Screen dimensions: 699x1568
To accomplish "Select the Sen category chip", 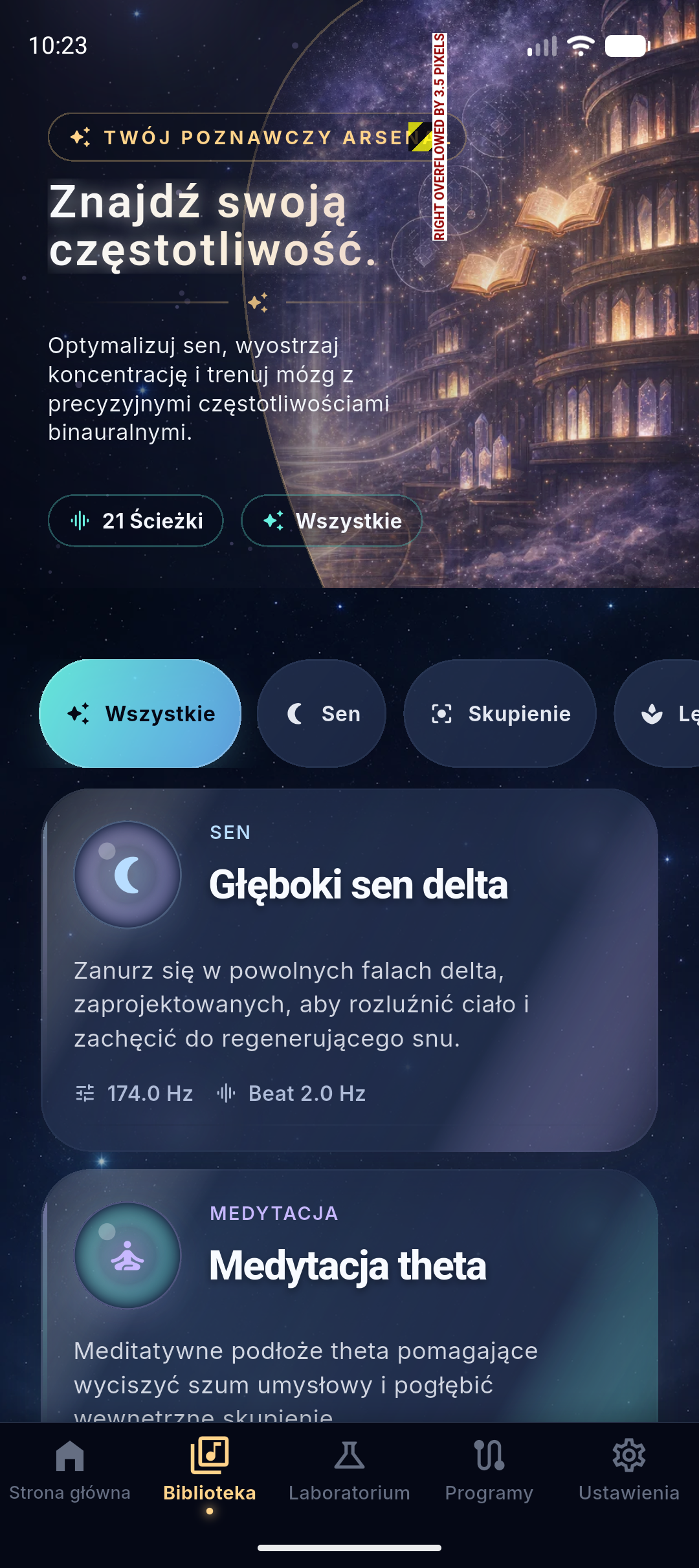I will (x=322, y=713).
